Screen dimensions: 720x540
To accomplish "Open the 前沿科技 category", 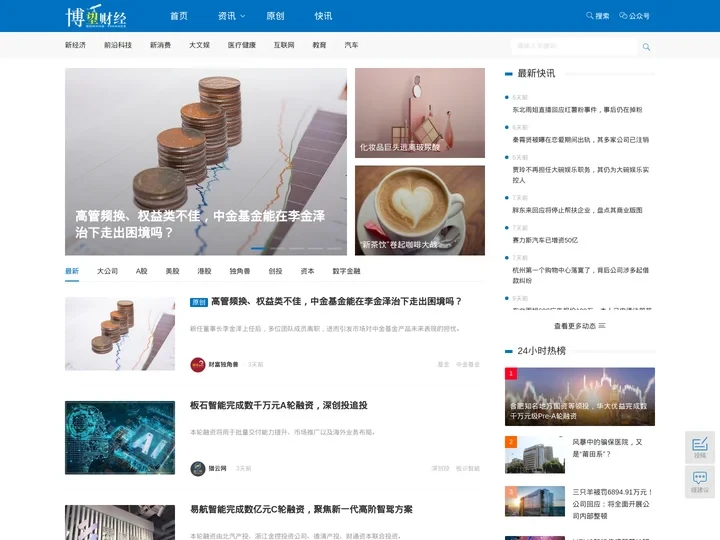I will [x=118, y=45].
